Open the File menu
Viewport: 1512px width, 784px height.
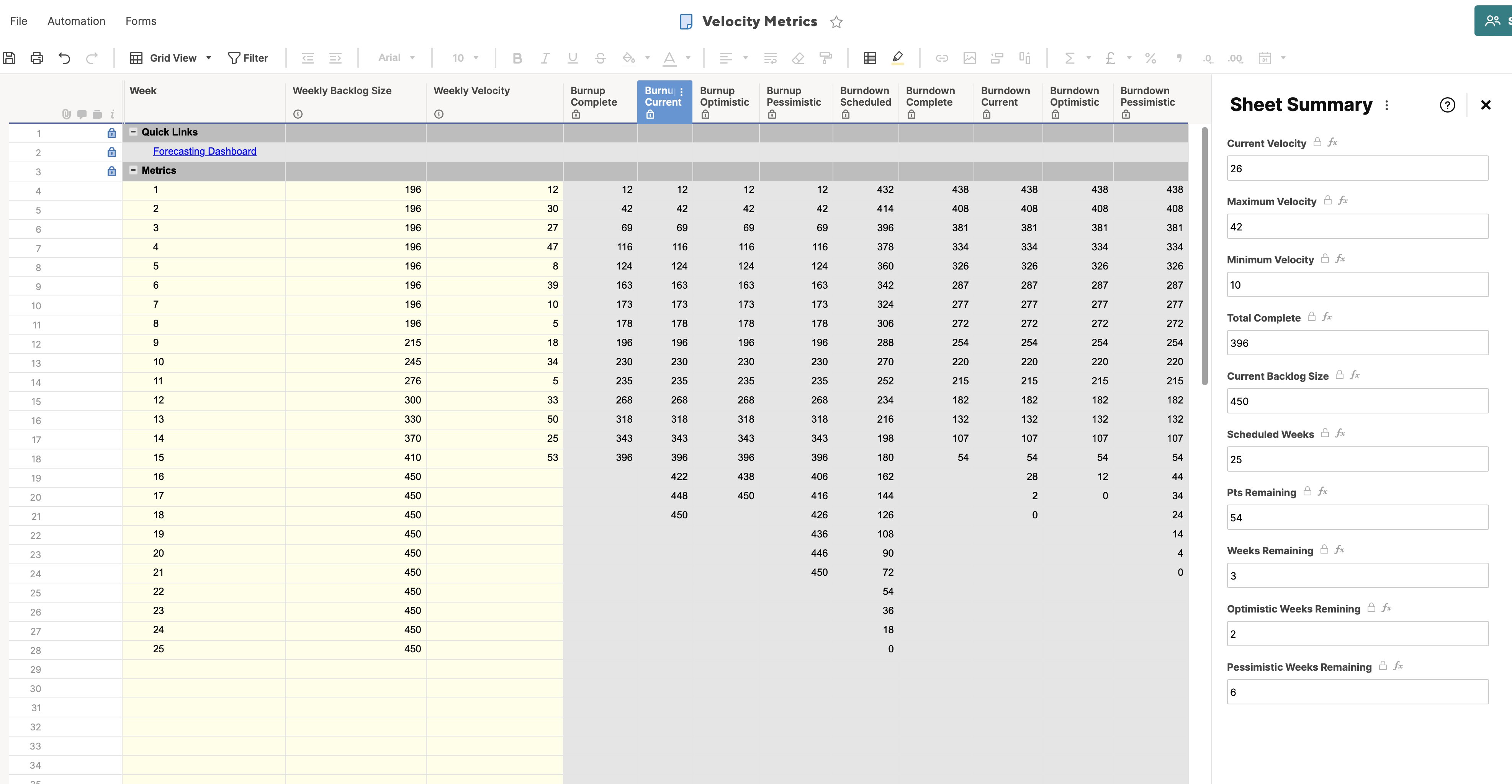[18, 21]
